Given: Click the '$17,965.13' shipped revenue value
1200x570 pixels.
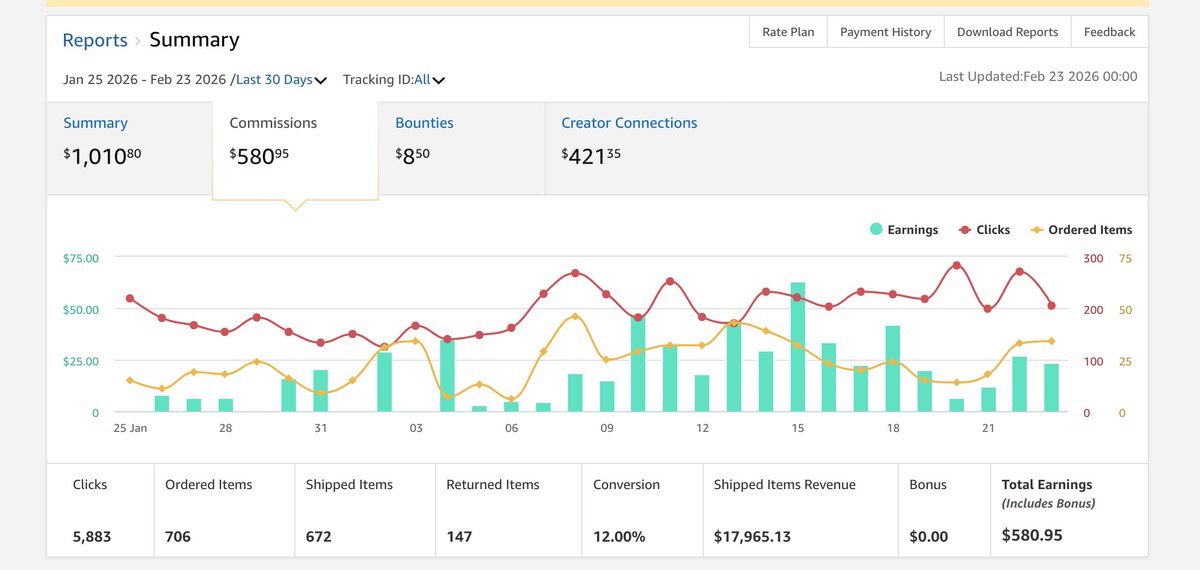Looking at the screenshot, I should pos(752,537).
